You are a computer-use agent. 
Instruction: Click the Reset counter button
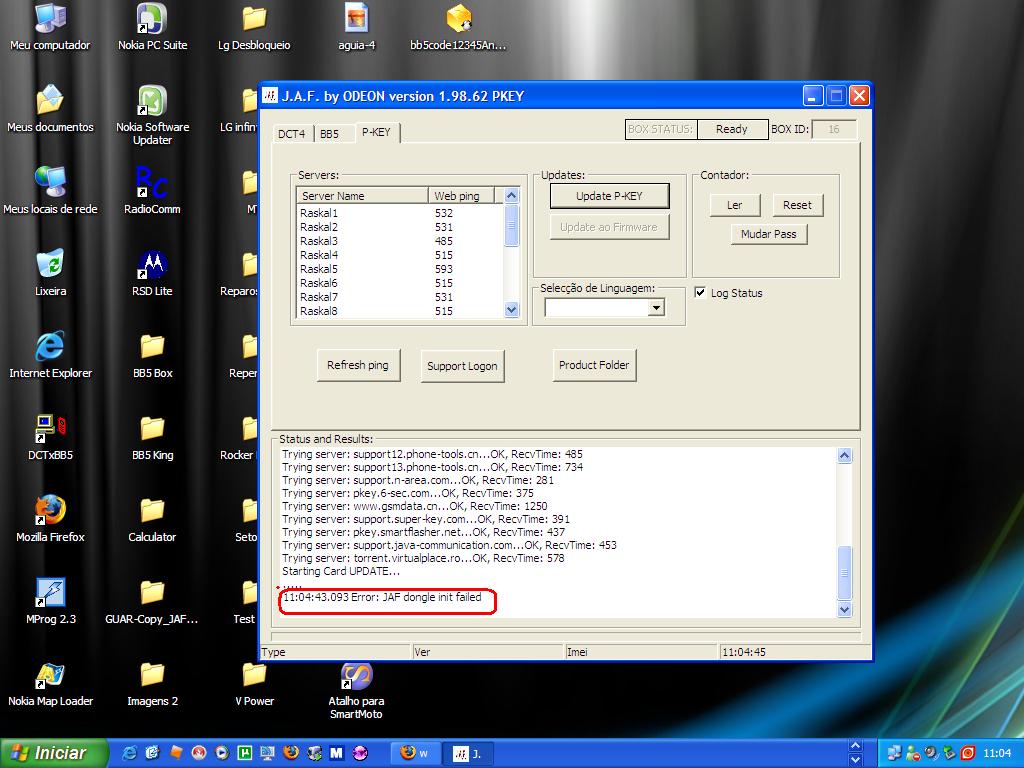pyautogui.click(x=797, y=205)
